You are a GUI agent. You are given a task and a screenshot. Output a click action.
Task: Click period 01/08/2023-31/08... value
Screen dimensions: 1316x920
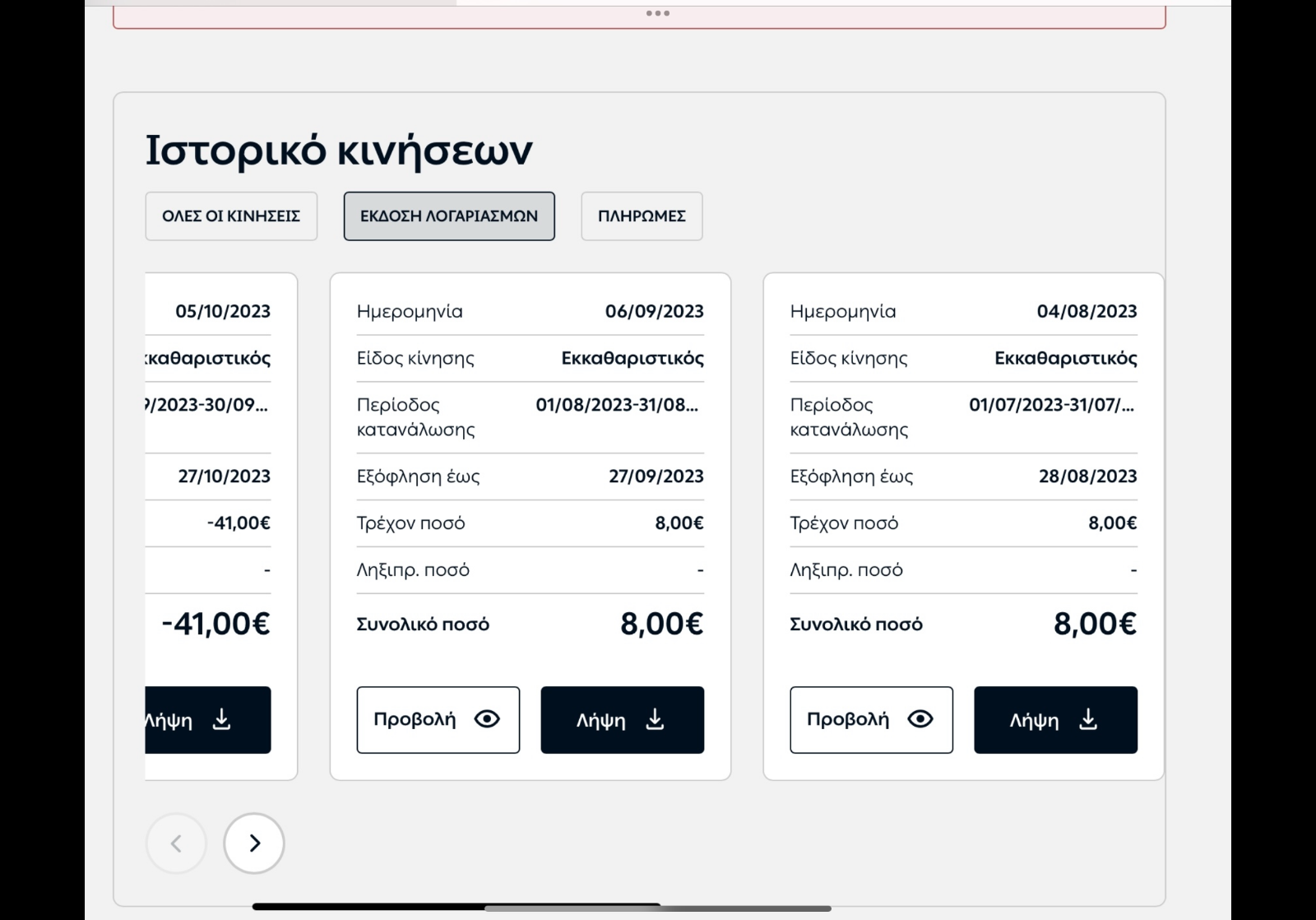coord(617,405)
